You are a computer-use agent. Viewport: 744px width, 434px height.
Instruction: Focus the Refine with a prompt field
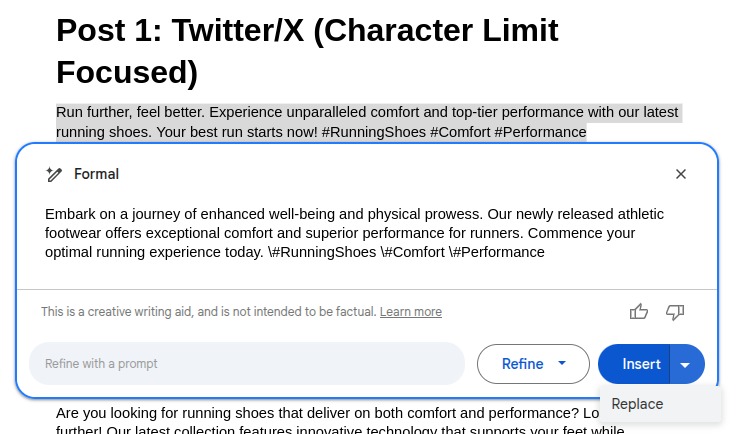246,364
